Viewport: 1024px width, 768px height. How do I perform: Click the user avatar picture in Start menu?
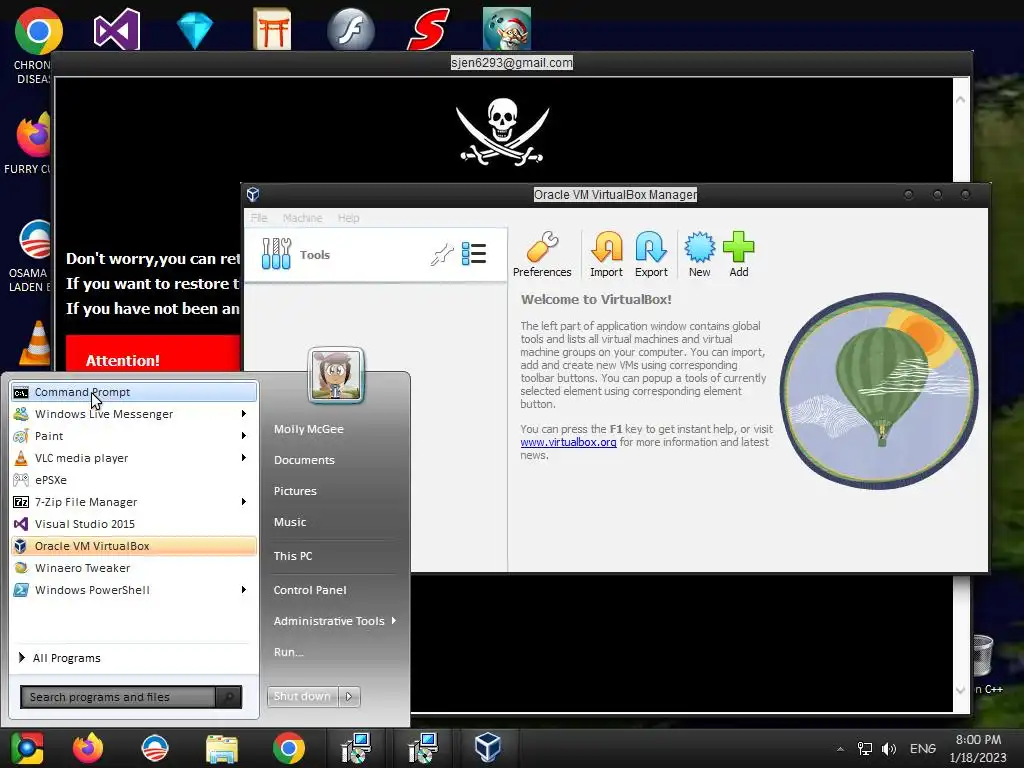click(x=336, y=375)
